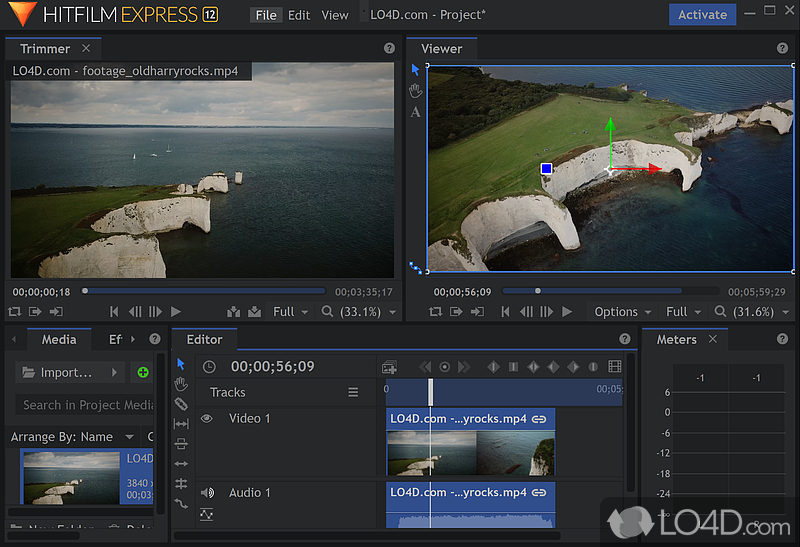Screen dimensions: 800x547
Task: Open the File menu
Action: (266, 15)
